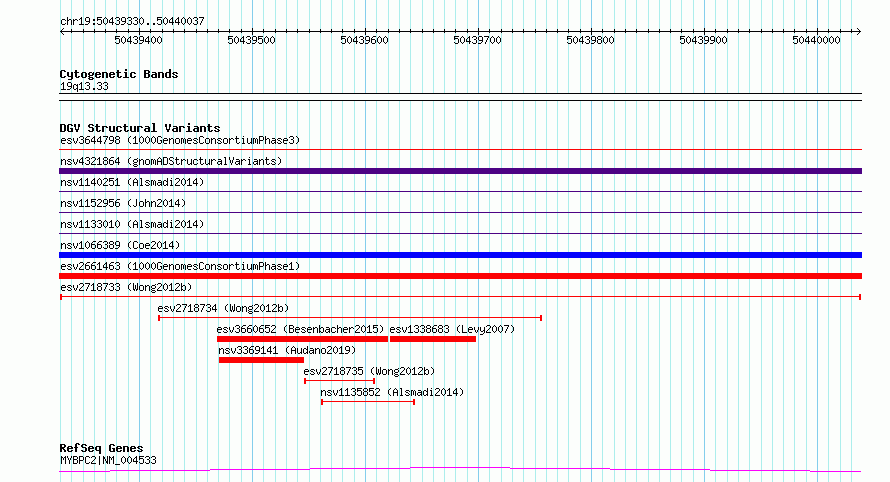Click the red nsv3369141 feature bar

[x=261, y=360]
